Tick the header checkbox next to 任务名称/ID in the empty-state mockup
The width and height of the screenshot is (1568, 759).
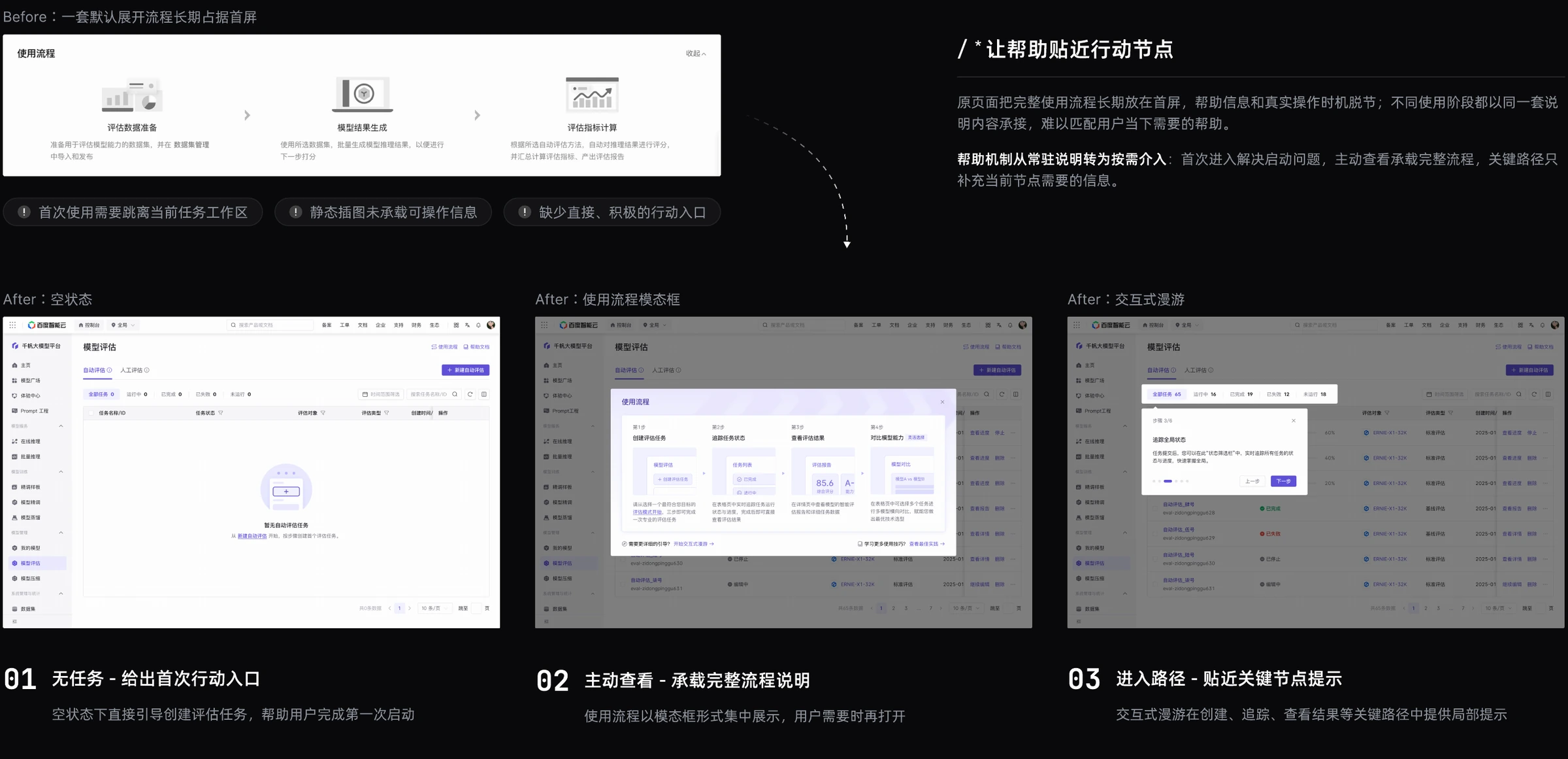click(91, 413)
